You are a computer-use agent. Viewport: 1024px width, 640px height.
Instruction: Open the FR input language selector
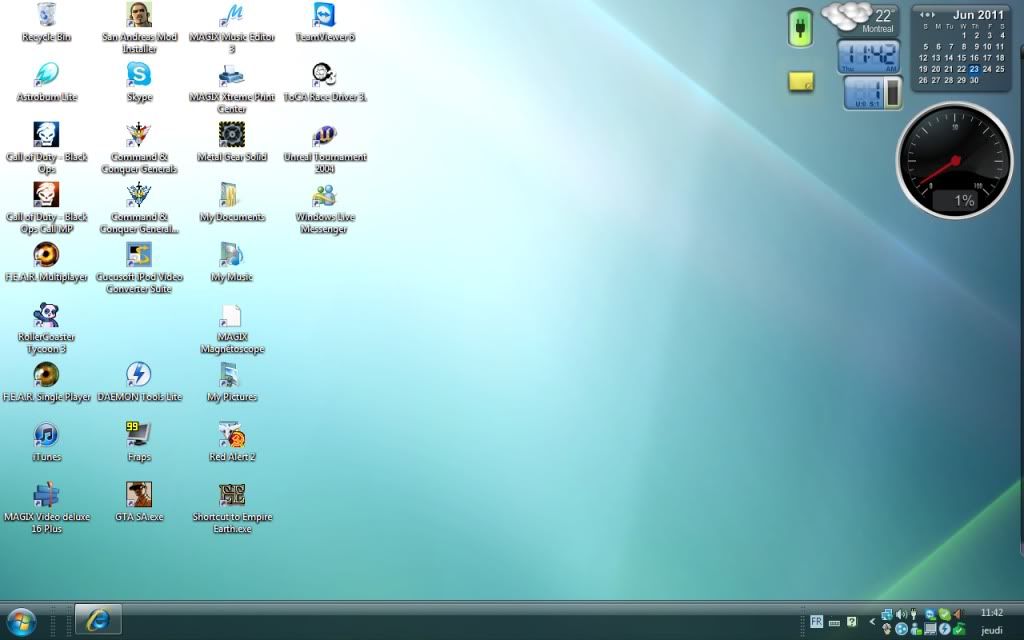click(816, 621)
